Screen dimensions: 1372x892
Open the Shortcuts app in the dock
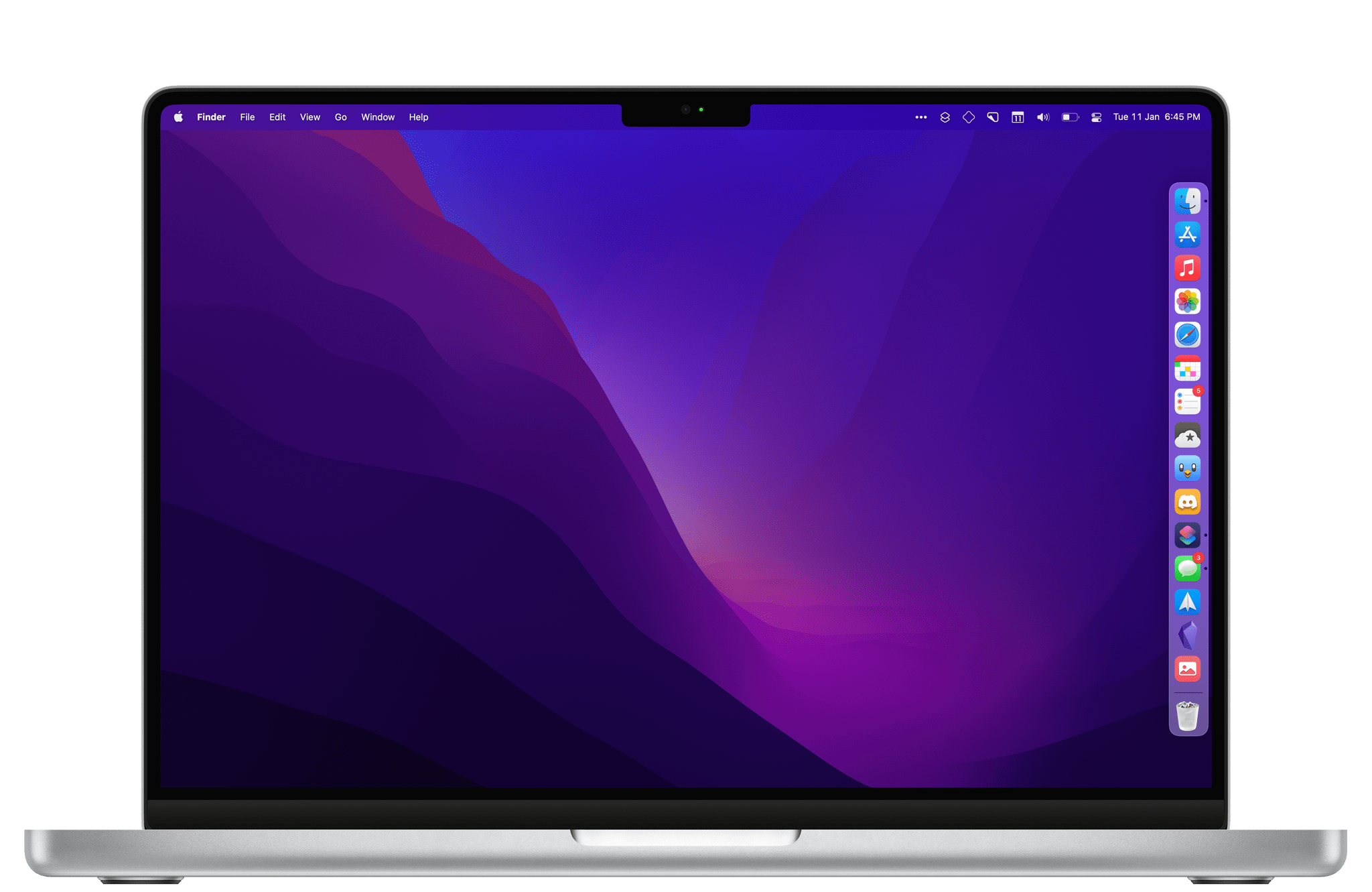tap(1187, 535)
